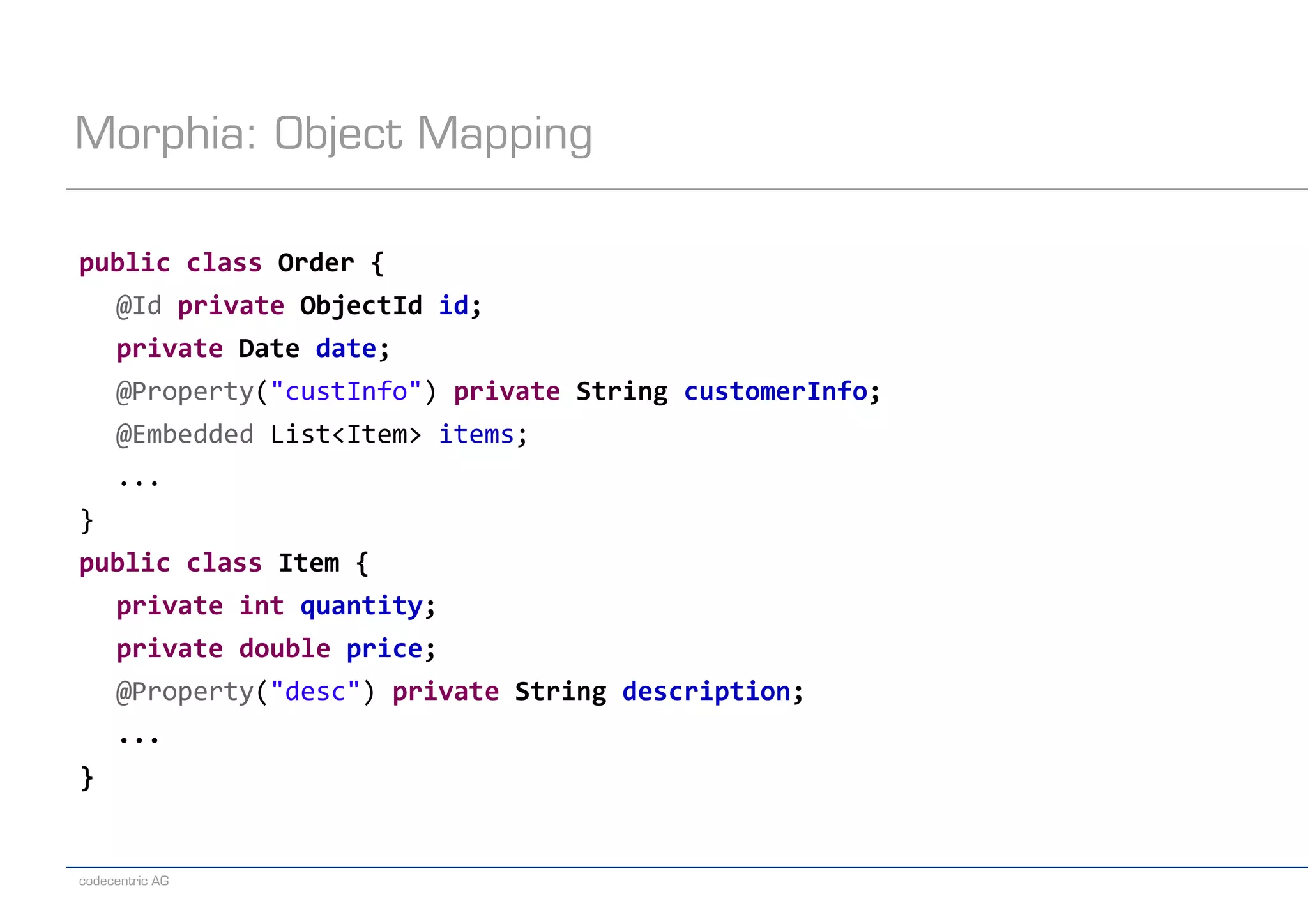Click the slide title "Morphia: Object Mapping"
The width and height of the screenshot is (1308, 924).
[333, 134]
